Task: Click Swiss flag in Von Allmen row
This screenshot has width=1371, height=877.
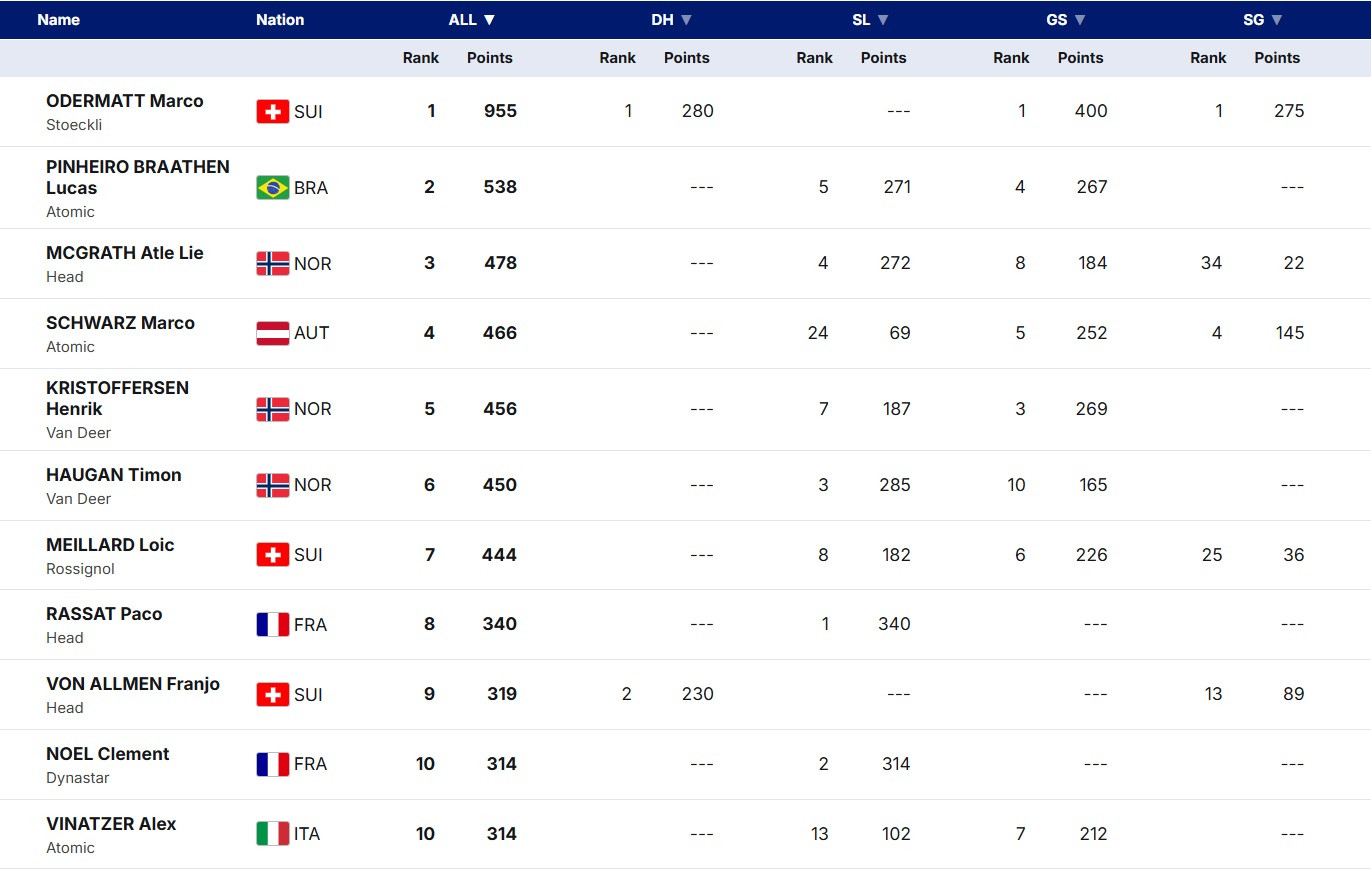Action: coord(272,694)
